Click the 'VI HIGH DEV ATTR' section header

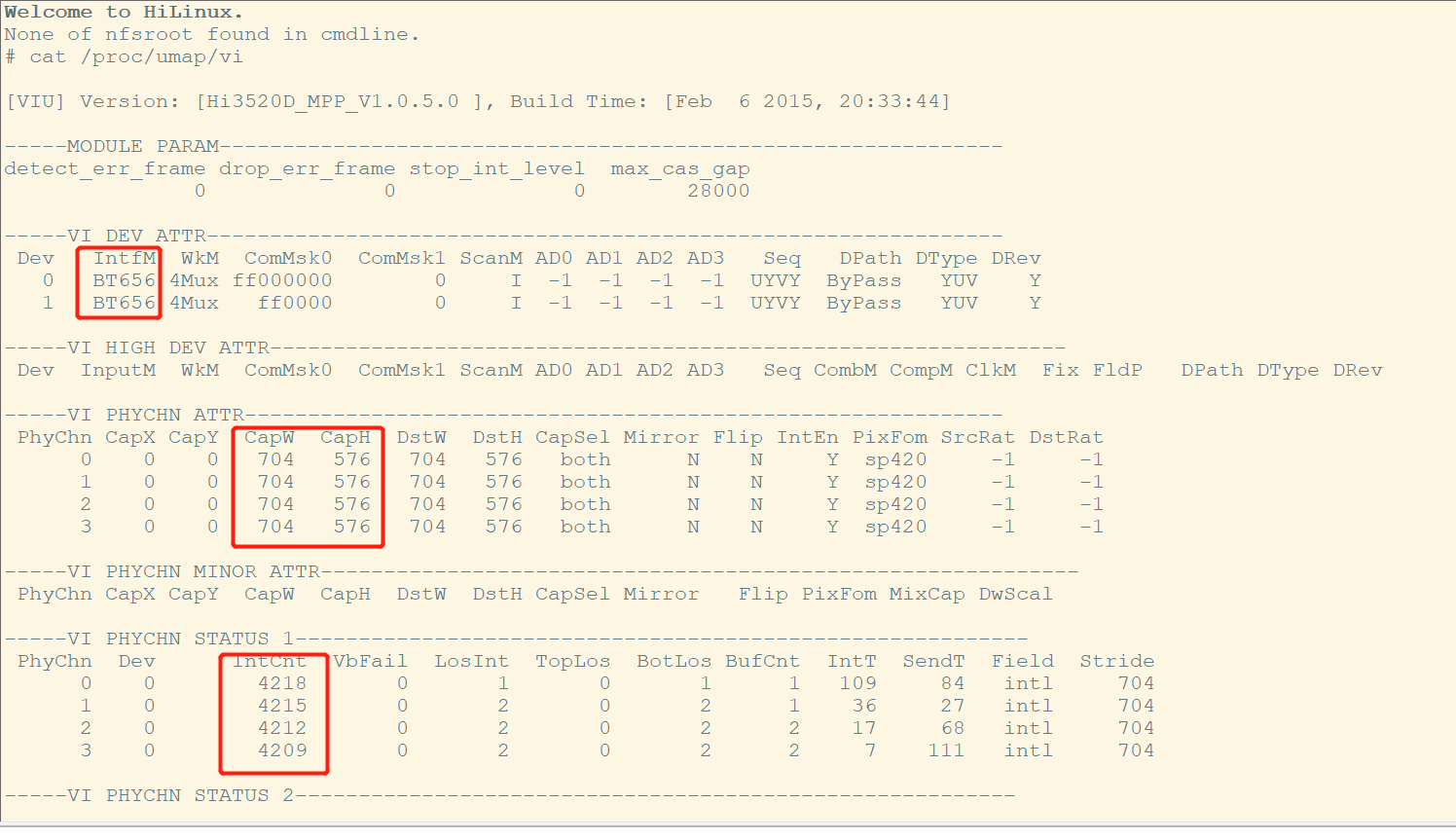click(168, 347)
